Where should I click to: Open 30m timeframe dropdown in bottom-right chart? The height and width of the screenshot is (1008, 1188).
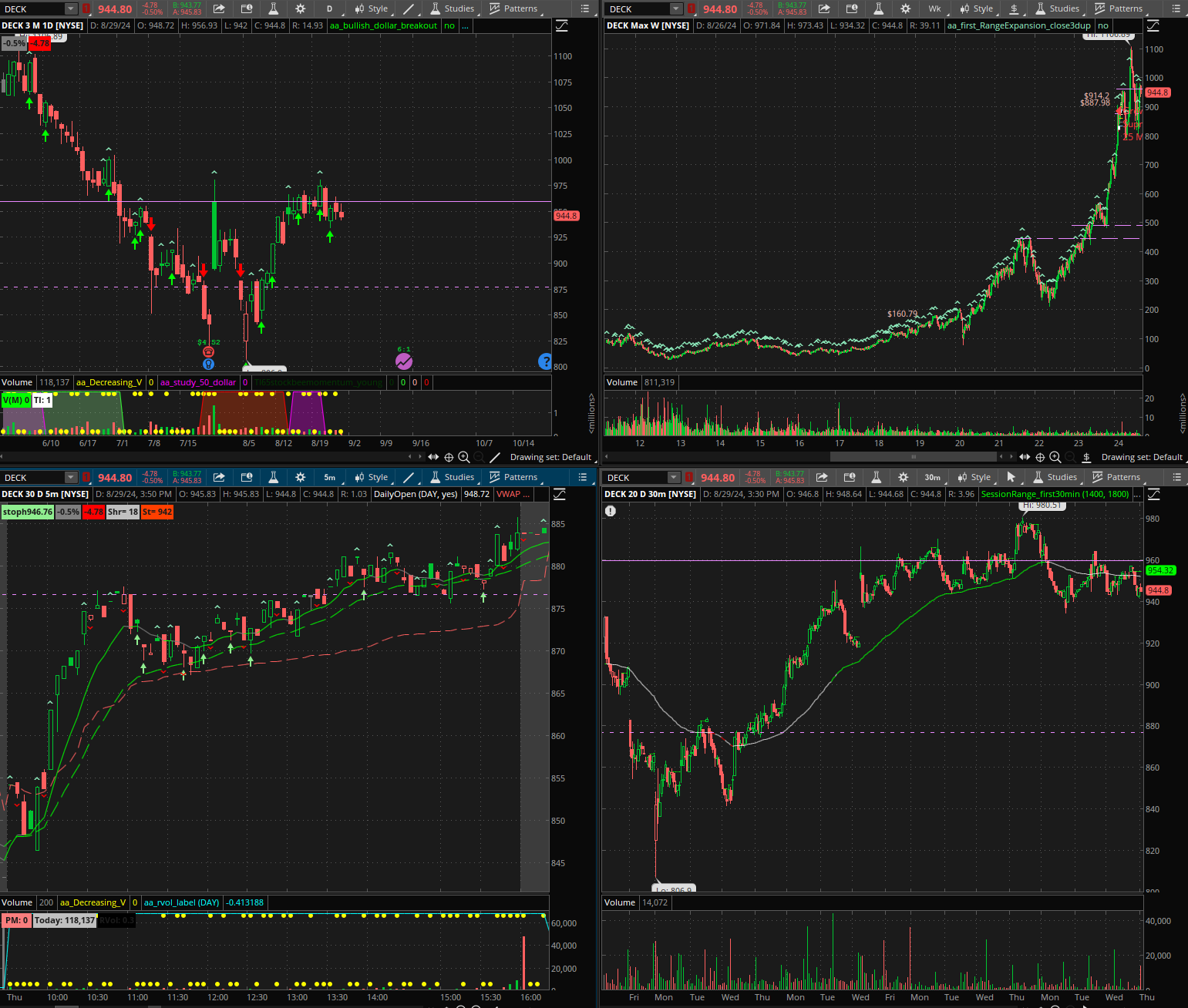click(933, 477)
